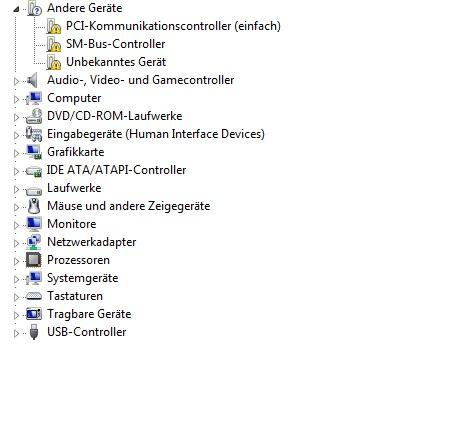Select 'PCI-Kommunikationscontroller (einfach)' entry text
Screen dimensions: 475x437
pos(173,26)
